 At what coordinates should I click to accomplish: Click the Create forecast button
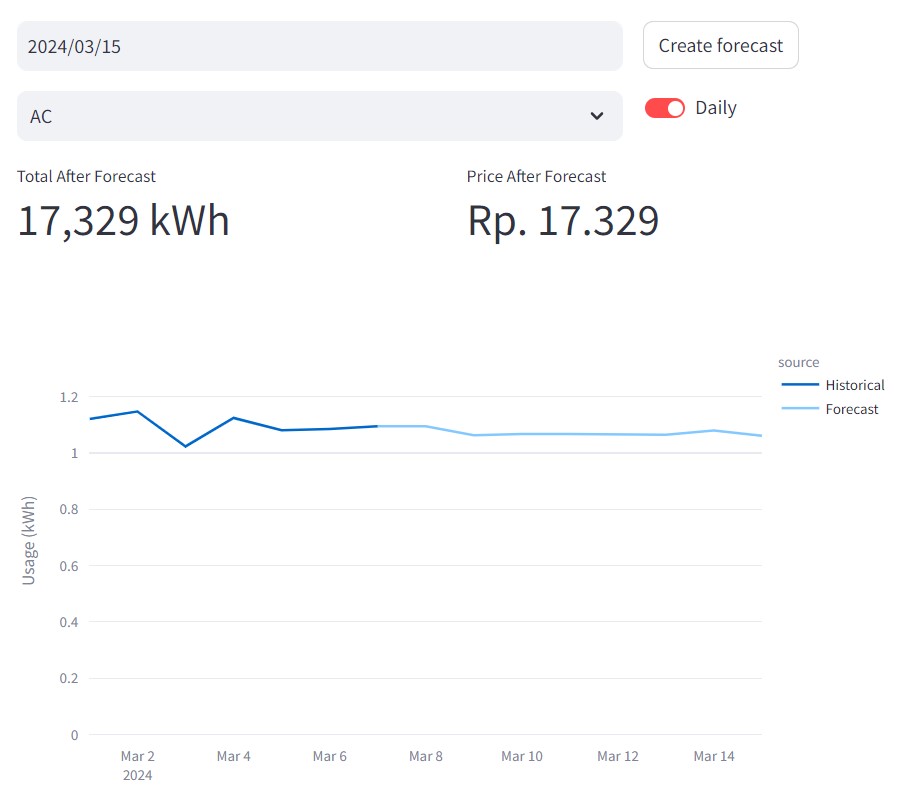tap(720, 46)
